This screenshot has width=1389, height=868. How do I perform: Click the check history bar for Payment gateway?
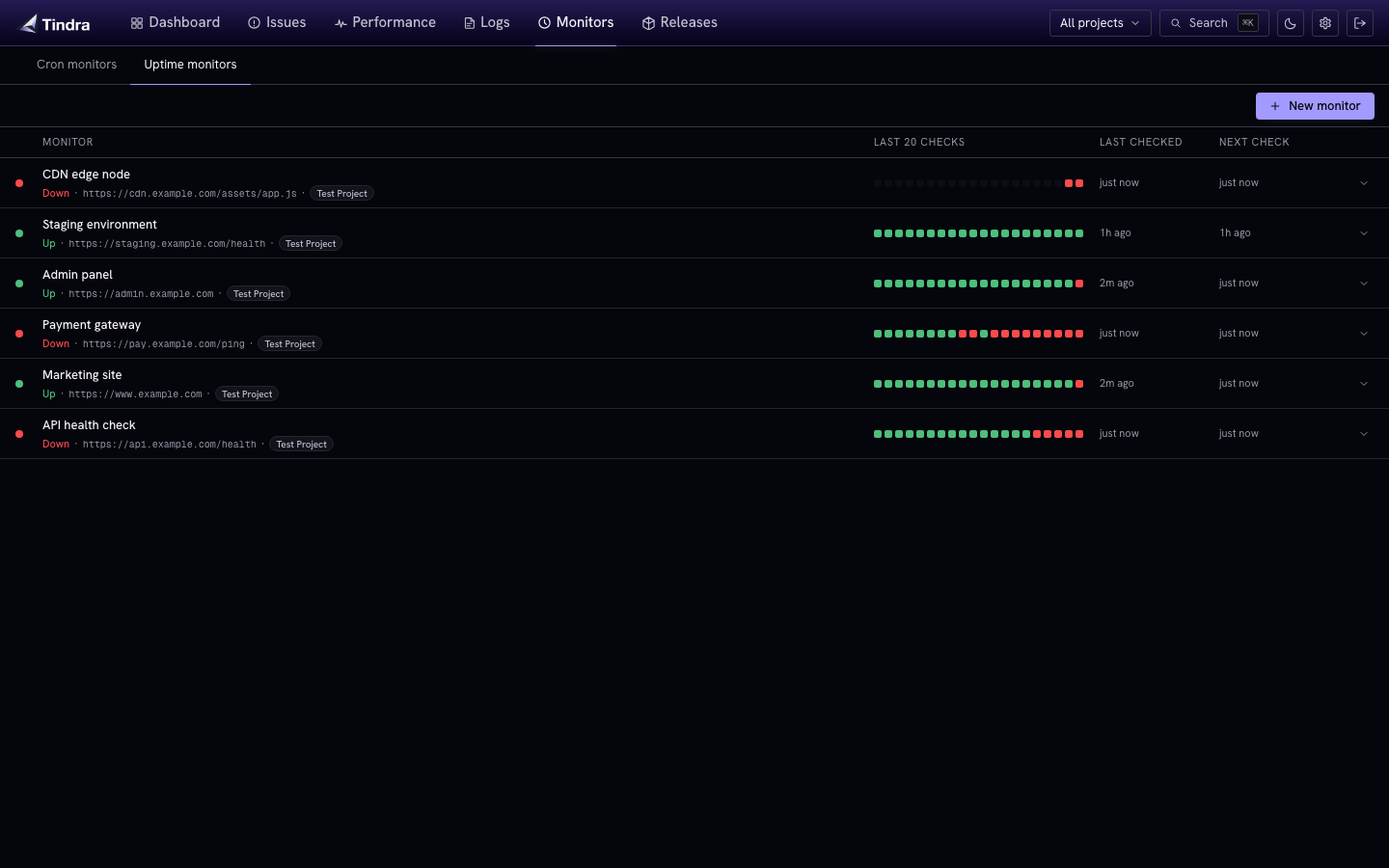[978, 334]
